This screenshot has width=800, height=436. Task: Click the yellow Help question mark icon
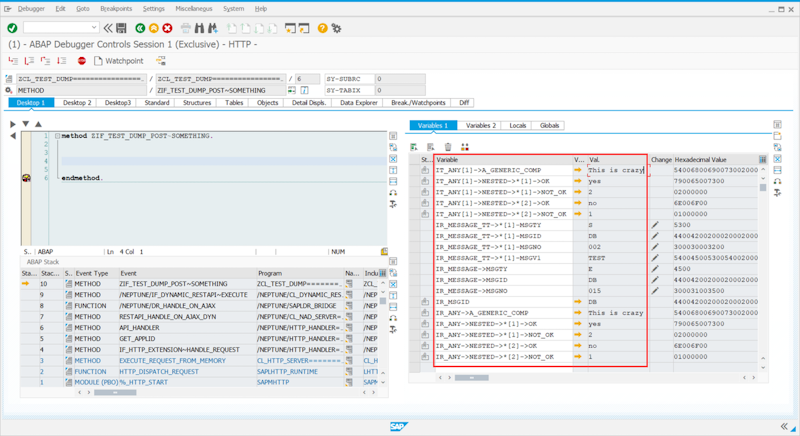[x=322, y=28]
